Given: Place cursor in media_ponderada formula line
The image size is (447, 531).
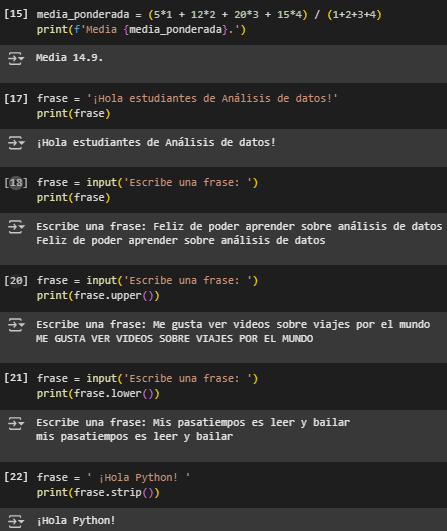Looking at the screenshot, I should [x=209, y=15].
